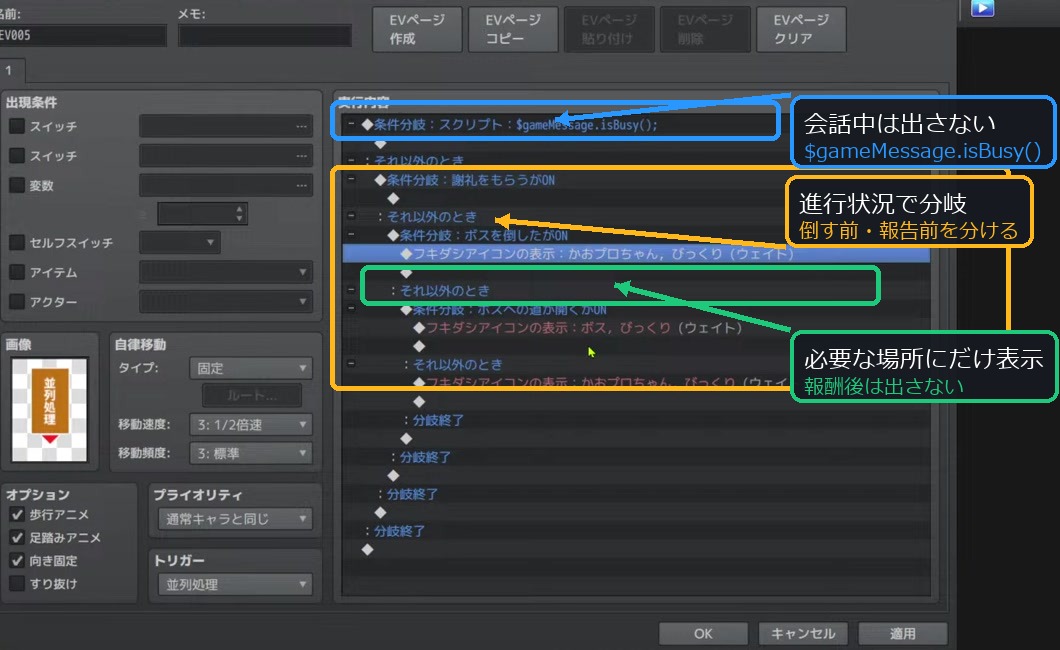Click the 適用 button
Screen dimensions: 1060x650
(902, 634)
